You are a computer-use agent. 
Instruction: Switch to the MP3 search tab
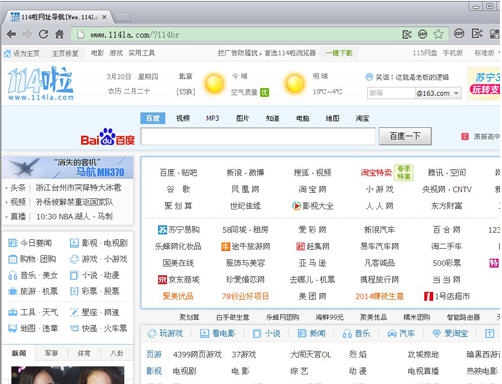(212, 118)
